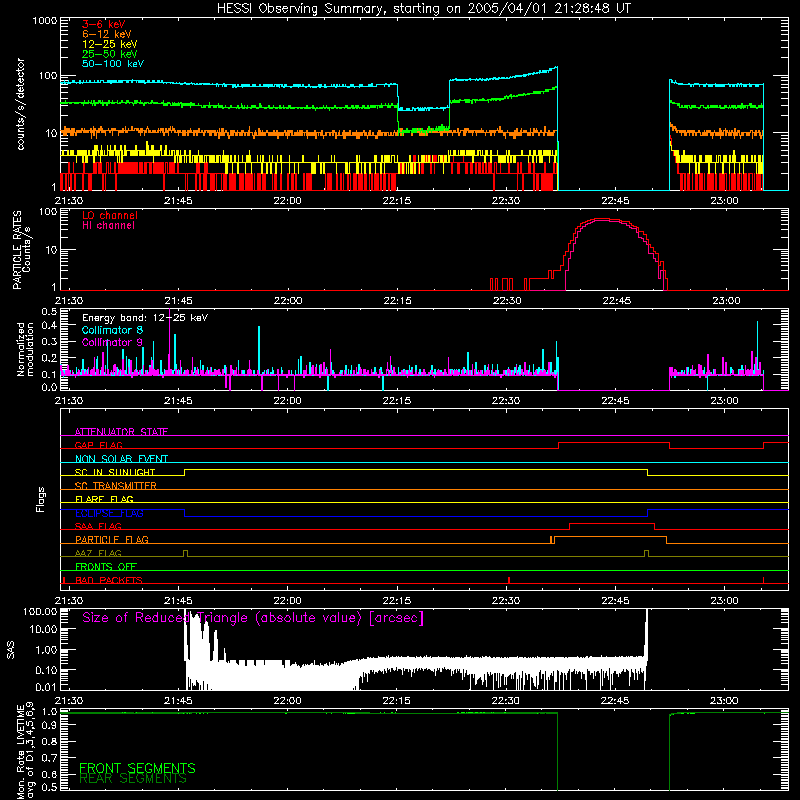
Task: Click the FRONTS OFF flag label
Action: tap(106, 566)
